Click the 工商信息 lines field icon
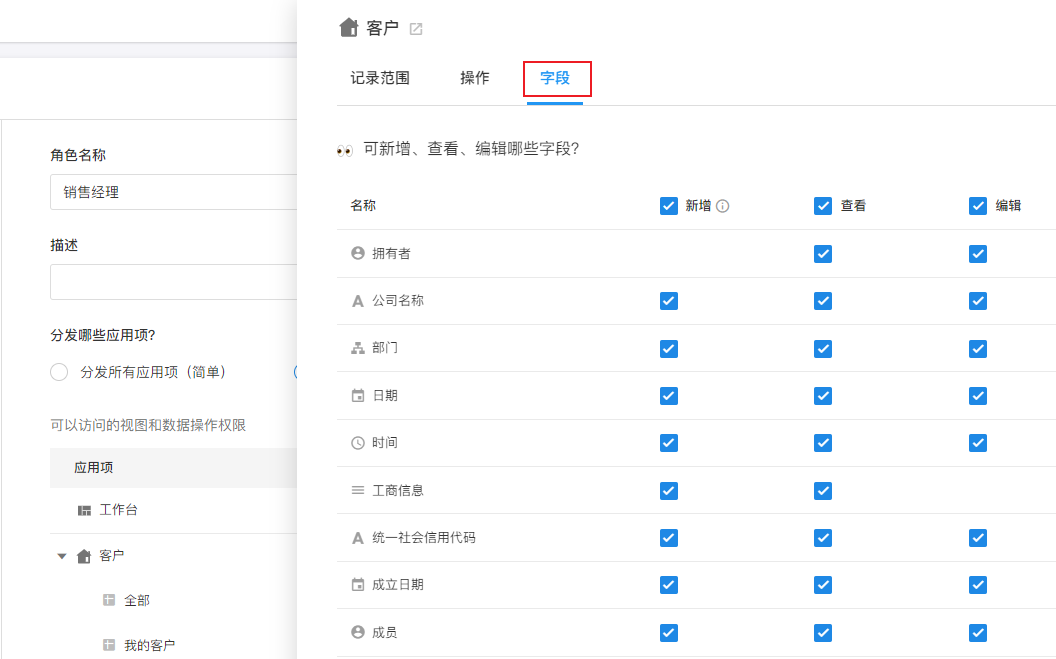 click(358, 490)
